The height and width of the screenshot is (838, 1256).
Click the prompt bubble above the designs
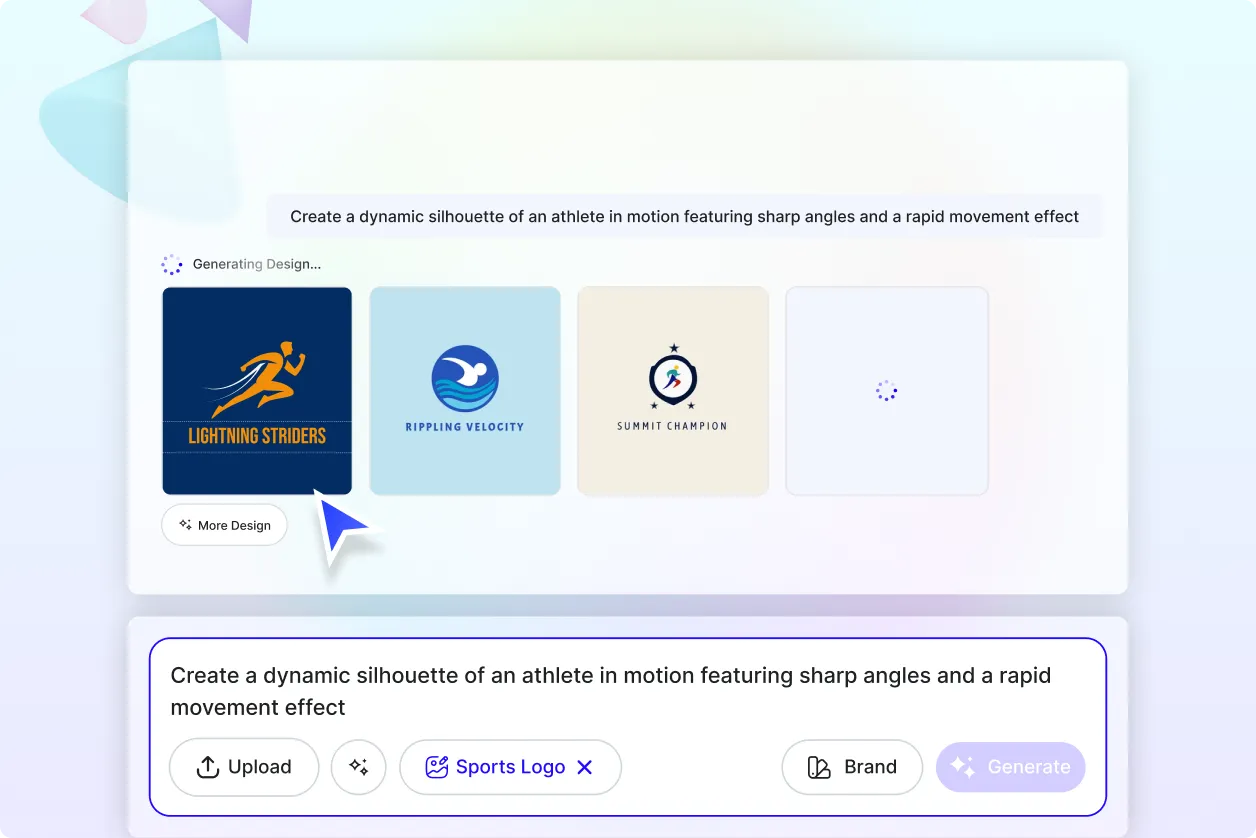click(x=684, y=216)
